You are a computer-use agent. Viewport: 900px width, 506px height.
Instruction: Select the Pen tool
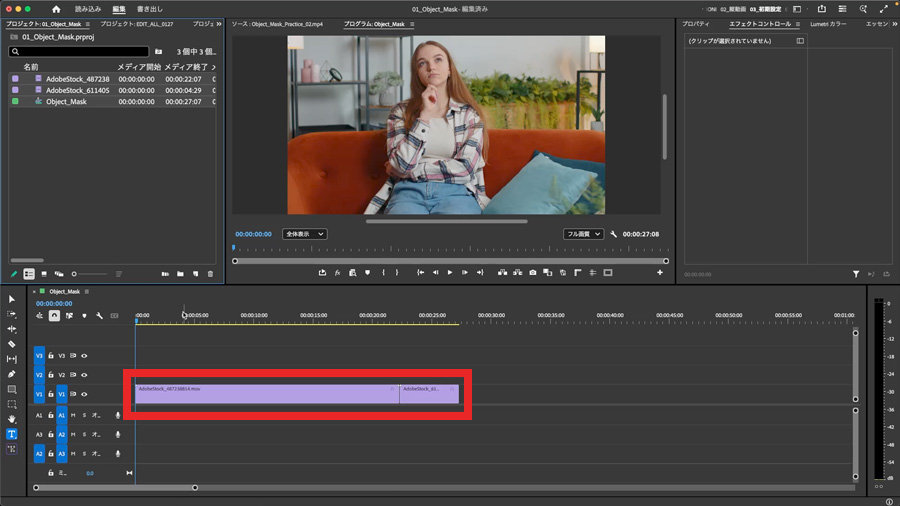tap(11, 374)
